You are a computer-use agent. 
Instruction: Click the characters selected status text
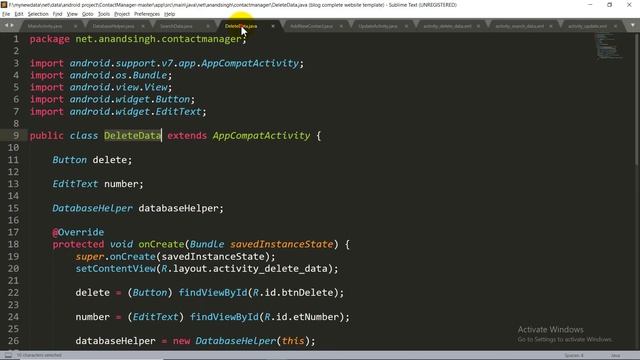(39, 356)
